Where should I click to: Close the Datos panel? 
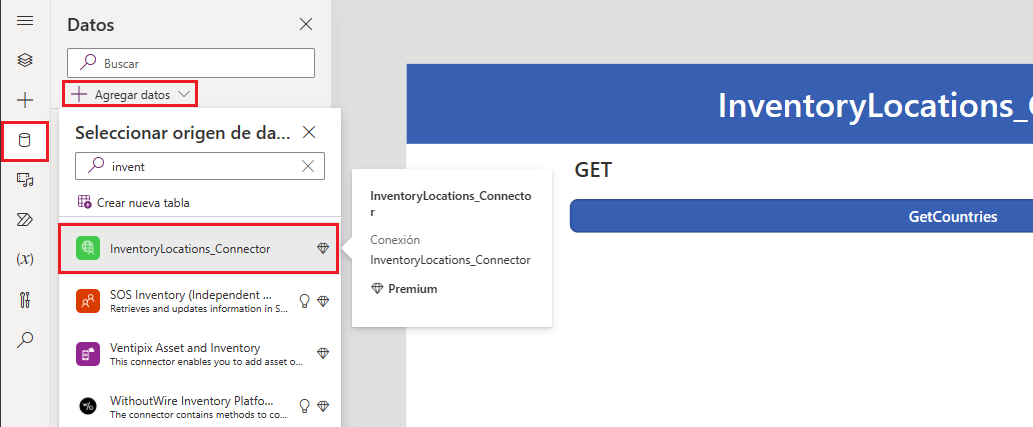pyautogui.click(x=306, y=24)
